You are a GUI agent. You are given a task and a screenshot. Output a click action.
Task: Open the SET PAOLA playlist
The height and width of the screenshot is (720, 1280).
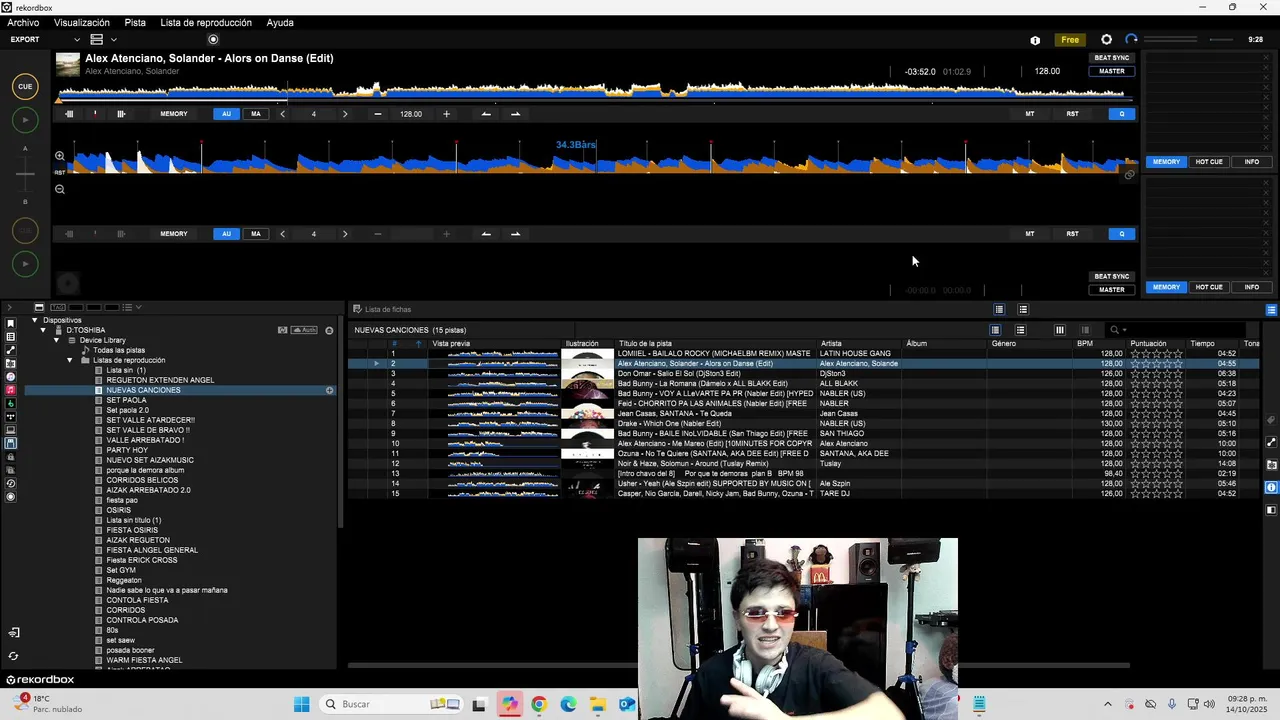(126, 400)
